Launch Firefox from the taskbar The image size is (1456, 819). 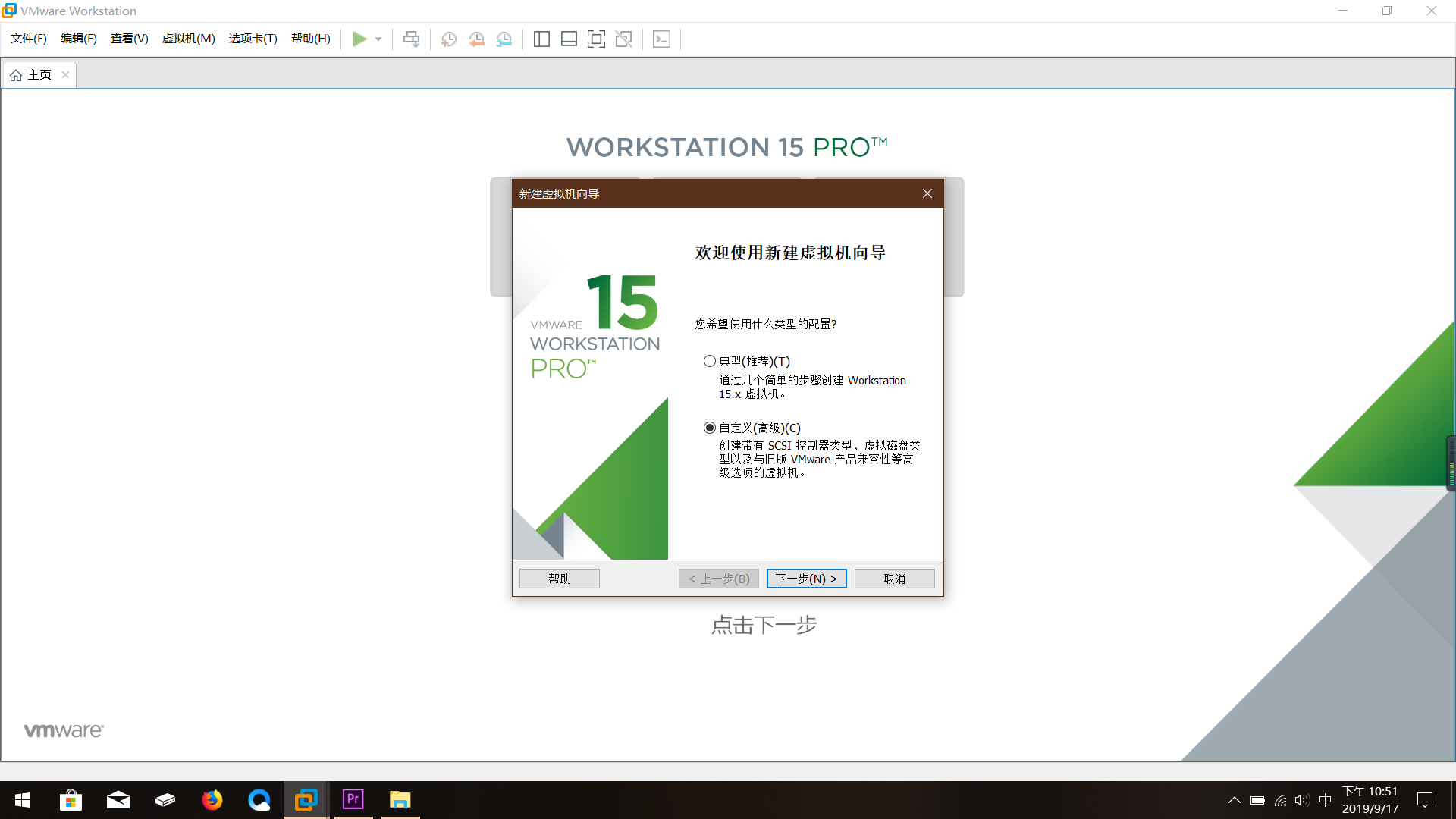[212, 800]
